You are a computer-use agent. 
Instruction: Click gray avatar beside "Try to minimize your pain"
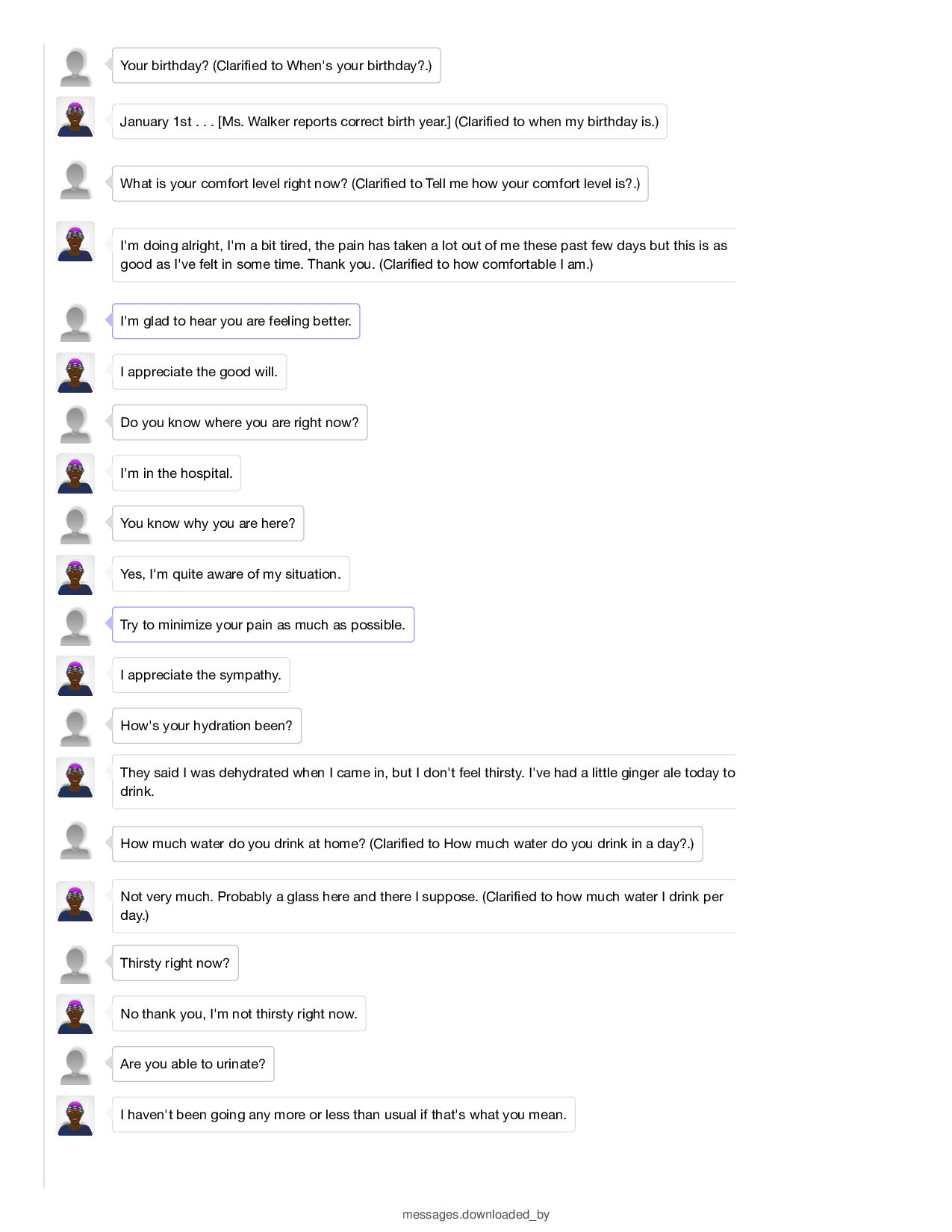[x=75, y=626]
